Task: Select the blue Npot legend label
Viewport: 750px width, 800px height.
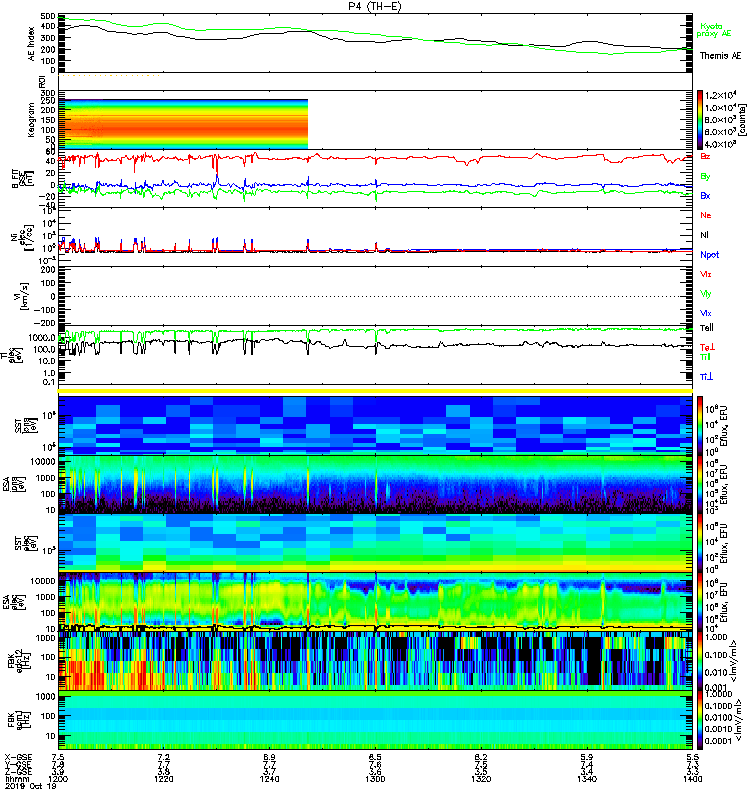Action: [x=709, y=255]
